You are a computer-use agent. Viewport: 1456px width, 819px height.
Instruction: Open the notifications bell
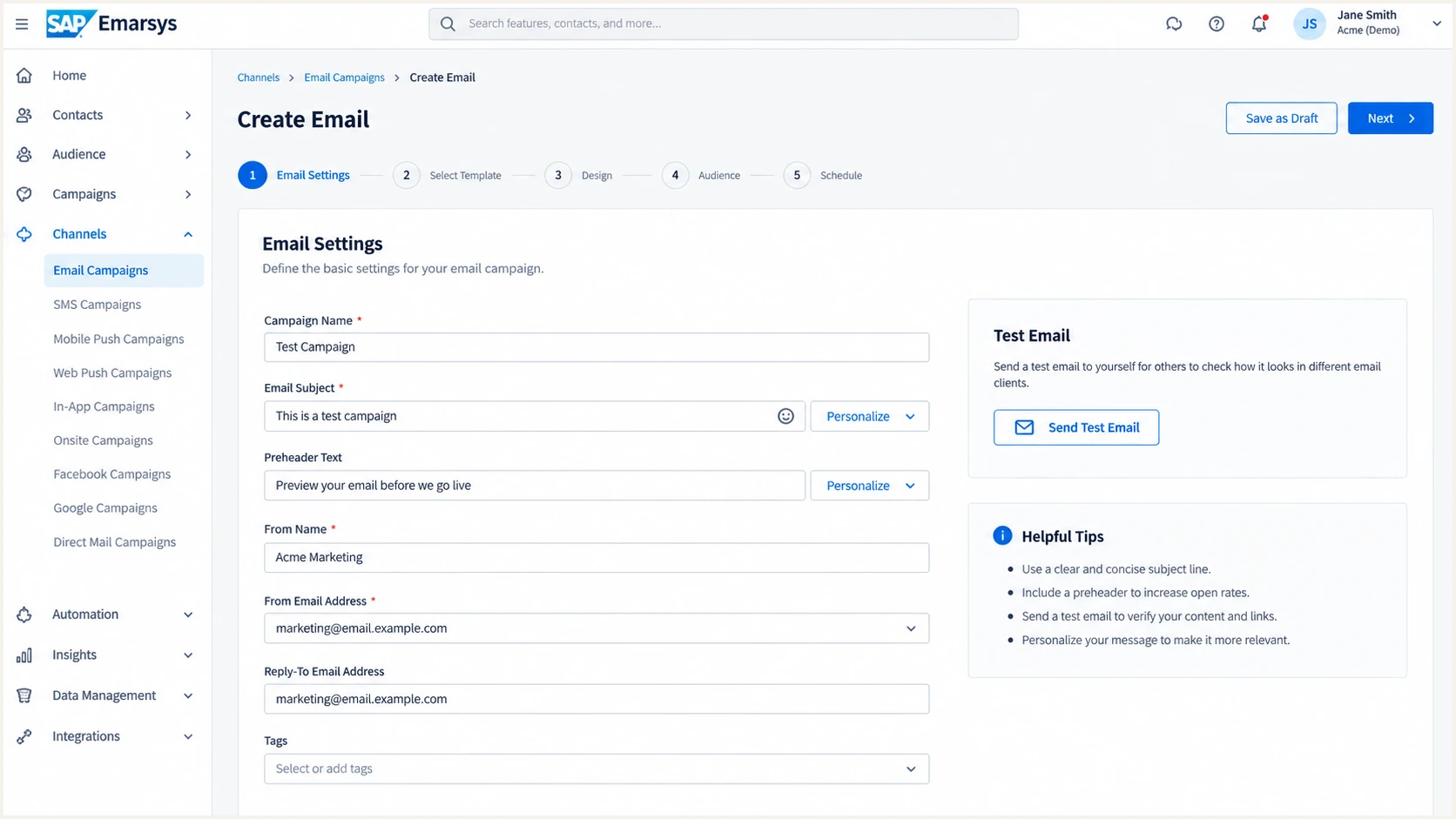(x=1259, y=24)
